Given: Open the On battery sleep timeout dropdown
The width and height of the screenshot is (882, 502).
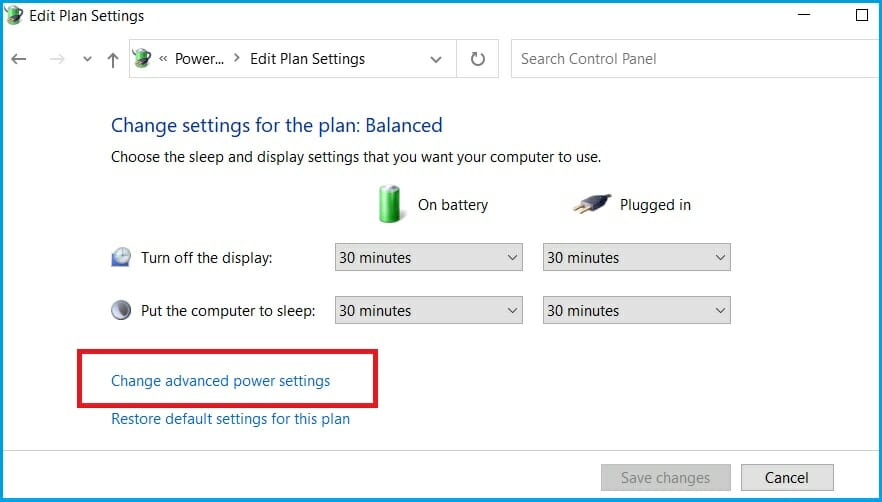Looking at the screenshot, I should point(428,311).
